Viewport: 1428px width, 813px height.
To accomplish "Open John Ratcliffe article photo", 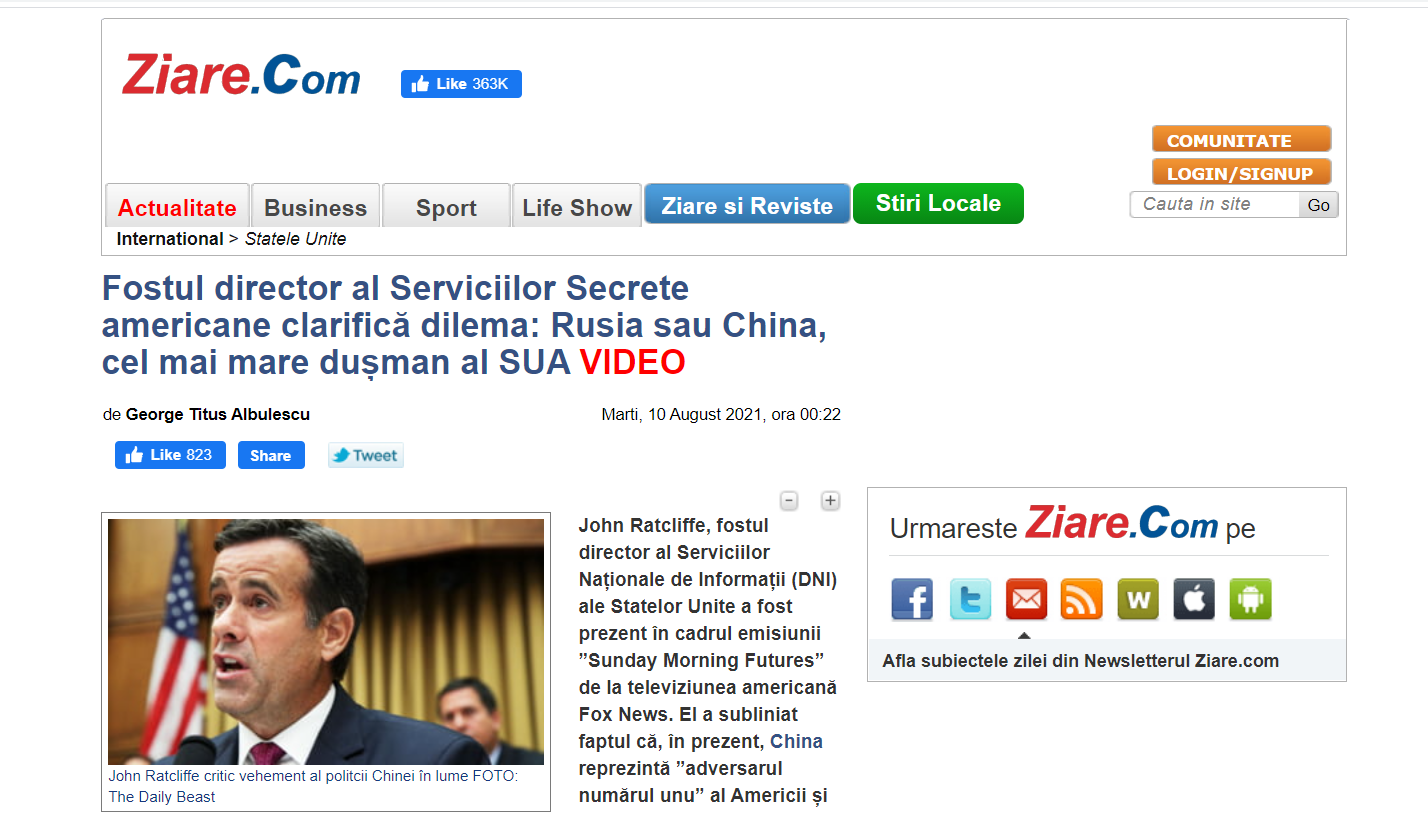I will tap(326, 642).
